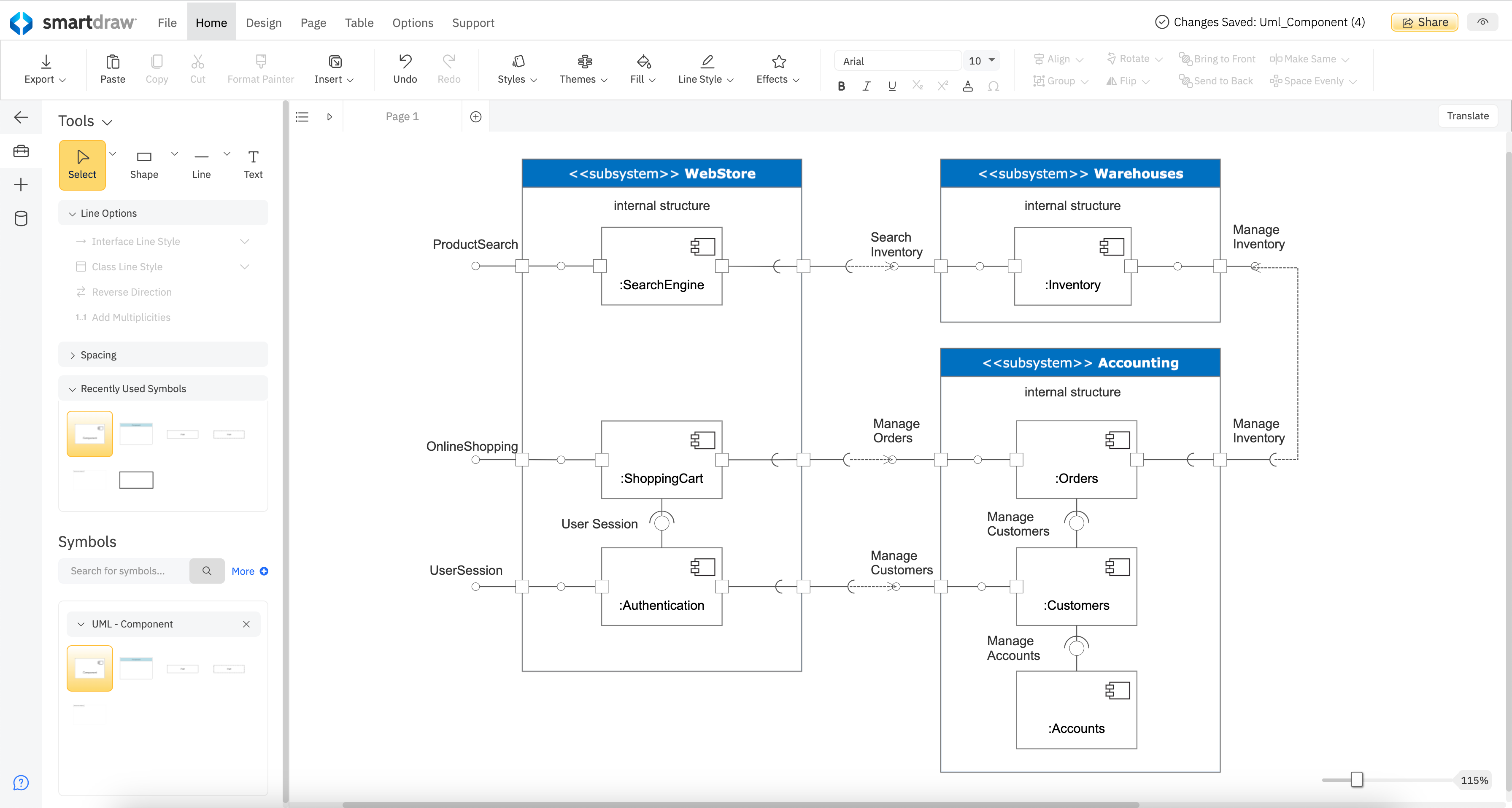Click the Share button
Viewport: 1512px width, 808px height.
pos(1424,22)
